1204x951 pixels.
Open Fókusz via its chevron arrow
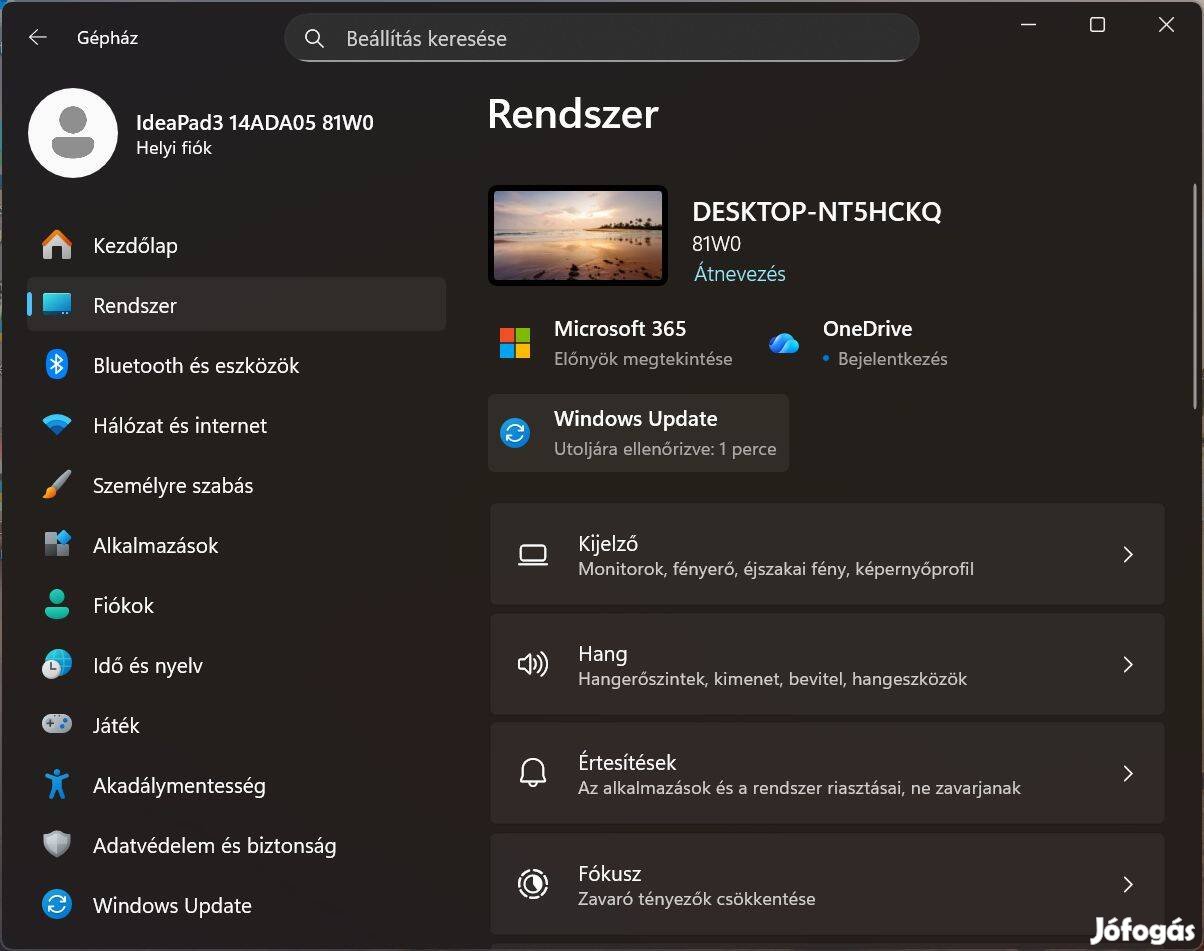tap(1128, 884)
